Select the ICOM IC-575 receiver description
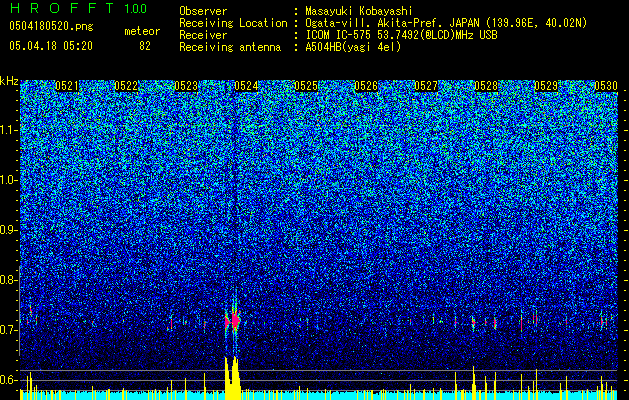Viewport: 629px width, 400px height. [x=401, y=35]
